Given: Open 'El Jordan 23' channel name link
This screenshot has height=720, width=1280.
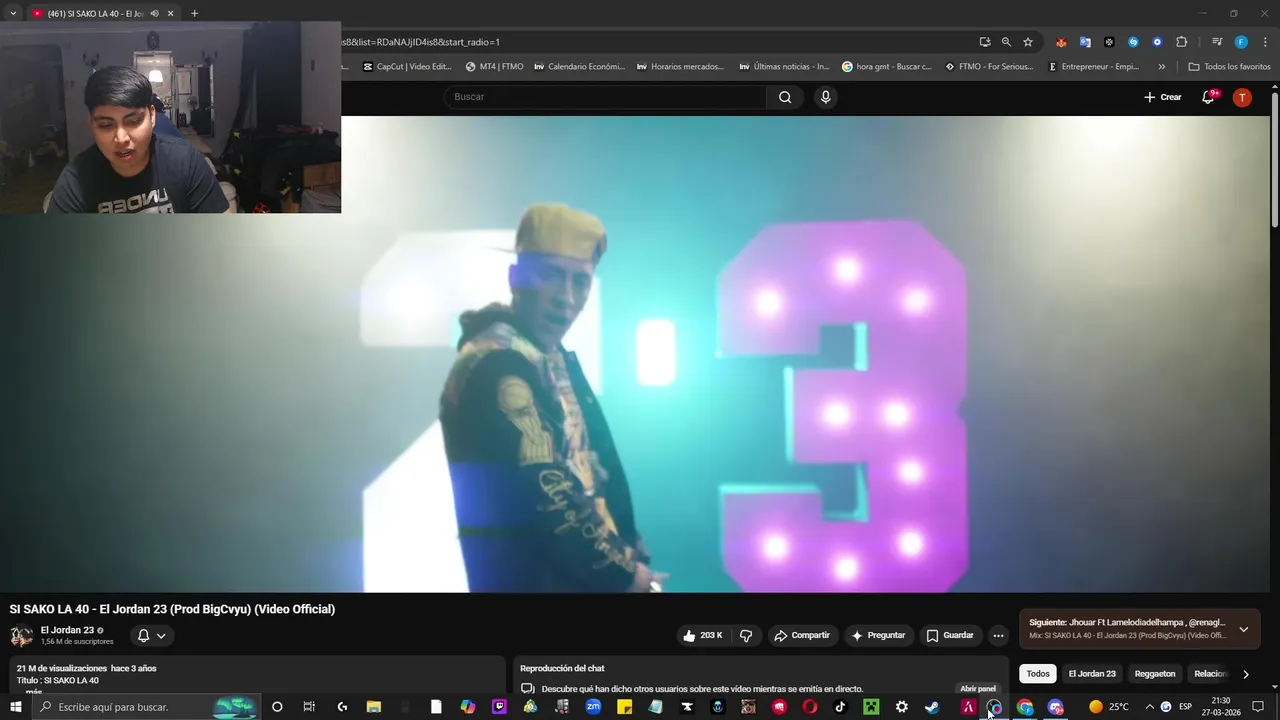Looking at the screenshot, I should click(67, 630).
